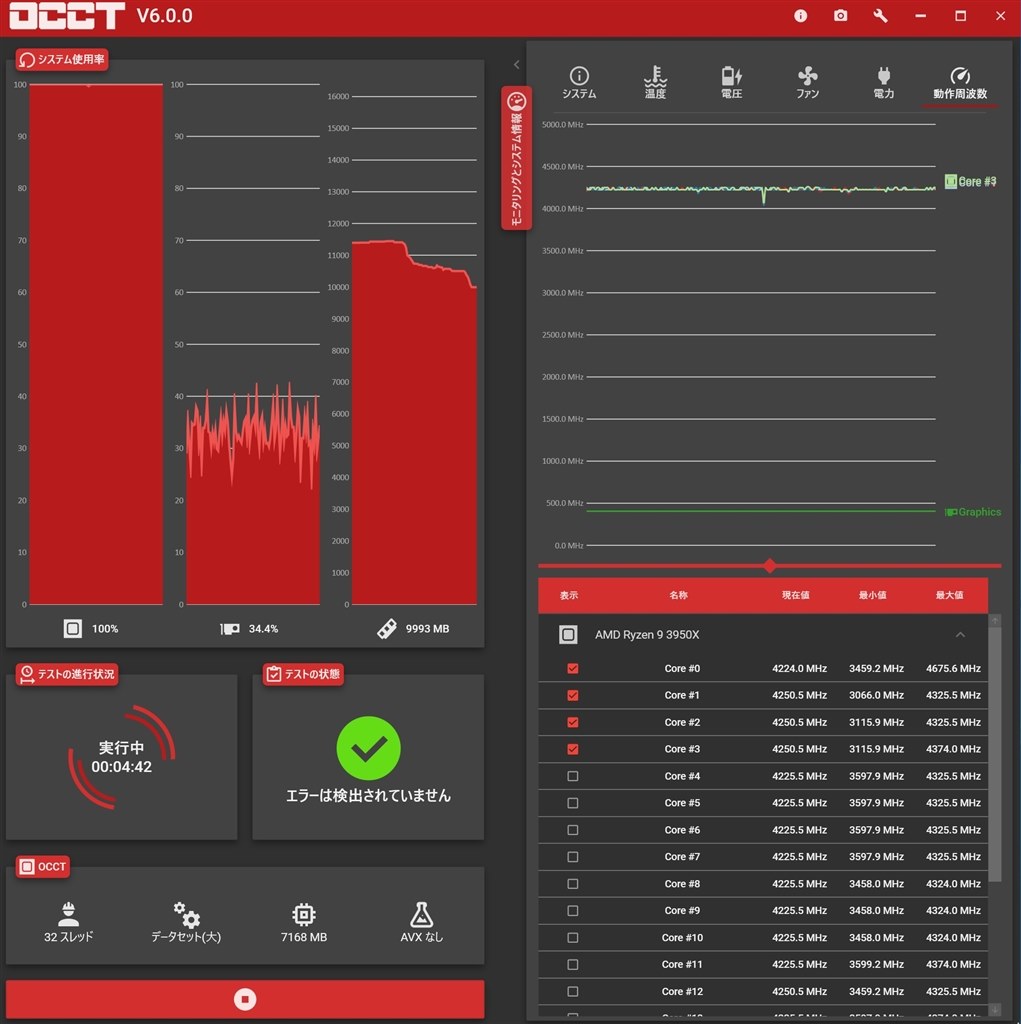The image size is (1021, 1024).
Task: Uncheck the Core #2 display checkbox
Action: [573, 722]
